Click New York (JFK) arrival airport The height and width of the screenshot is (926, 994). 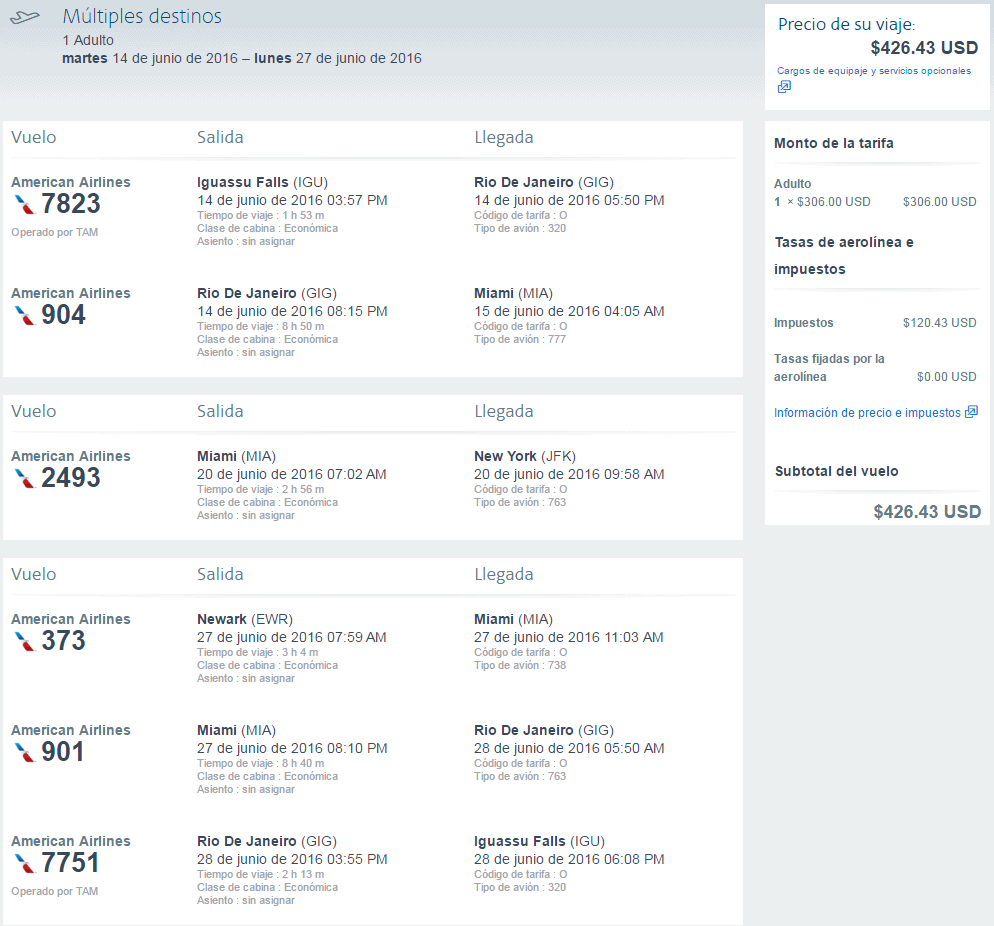tap(524, 456)
